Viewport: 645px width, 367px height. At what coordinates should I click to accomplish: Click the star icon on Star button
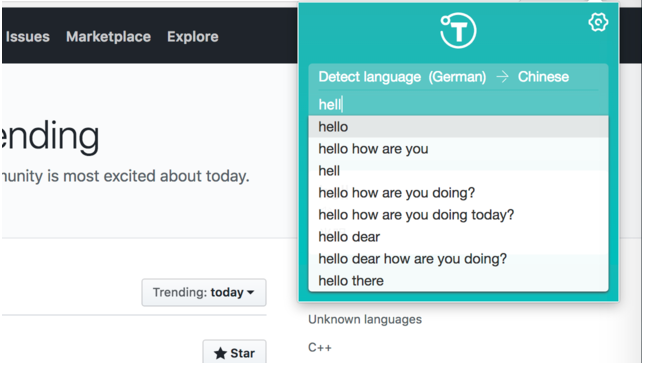(220, 353)
